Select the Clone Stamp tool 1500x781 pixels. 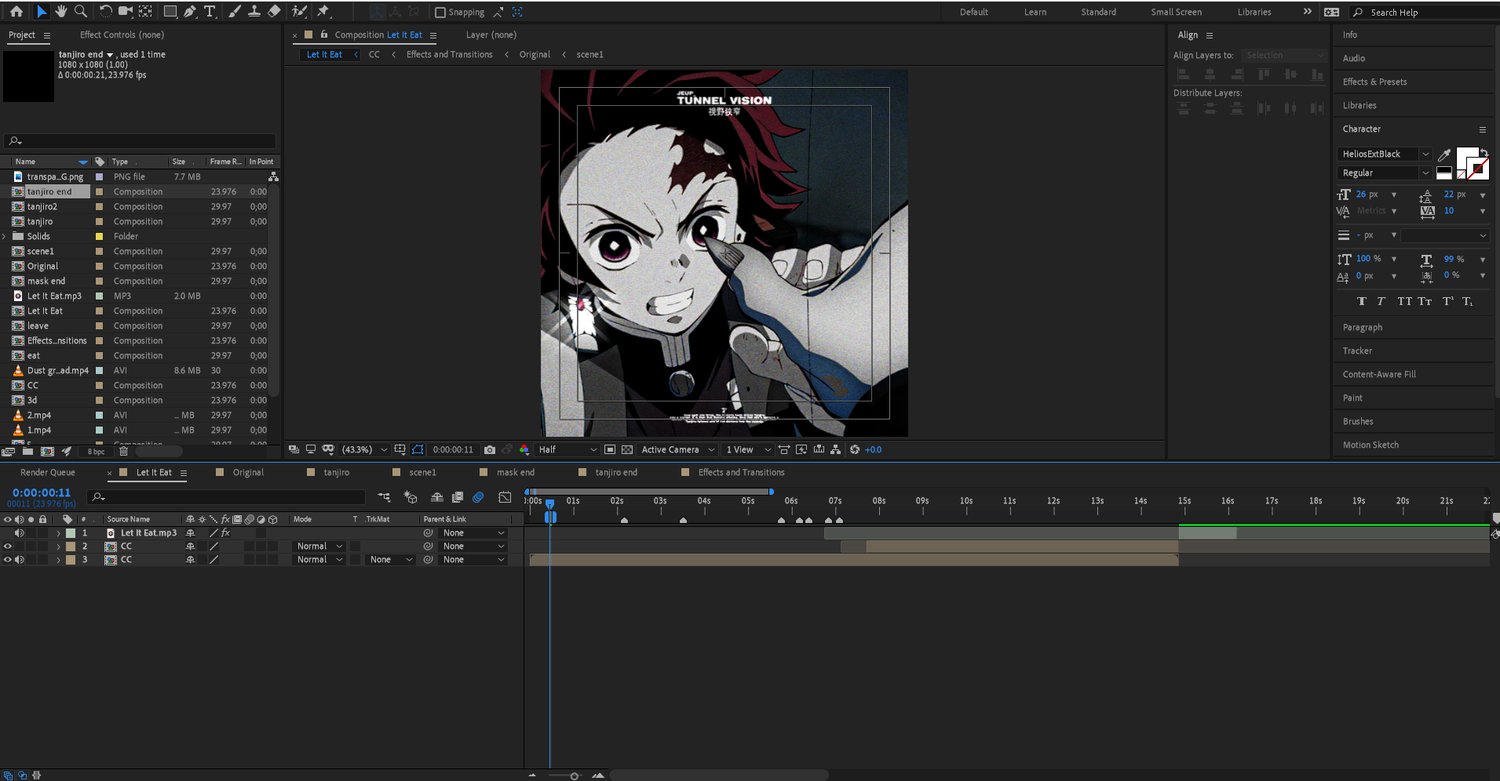click(254, 12)
